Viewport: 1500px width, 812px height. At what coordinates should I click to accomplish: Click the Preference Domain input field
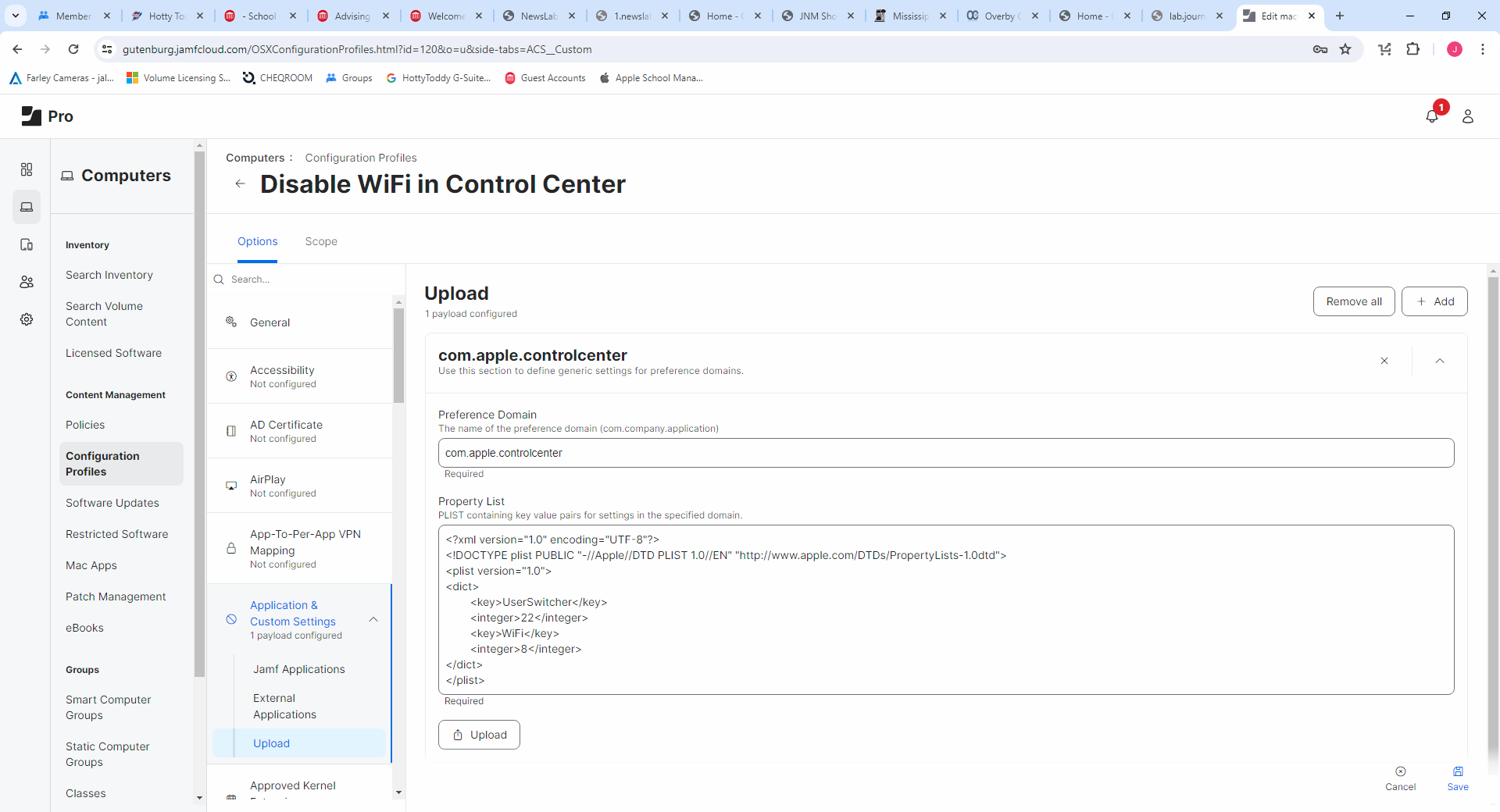[x=946, y=453]
